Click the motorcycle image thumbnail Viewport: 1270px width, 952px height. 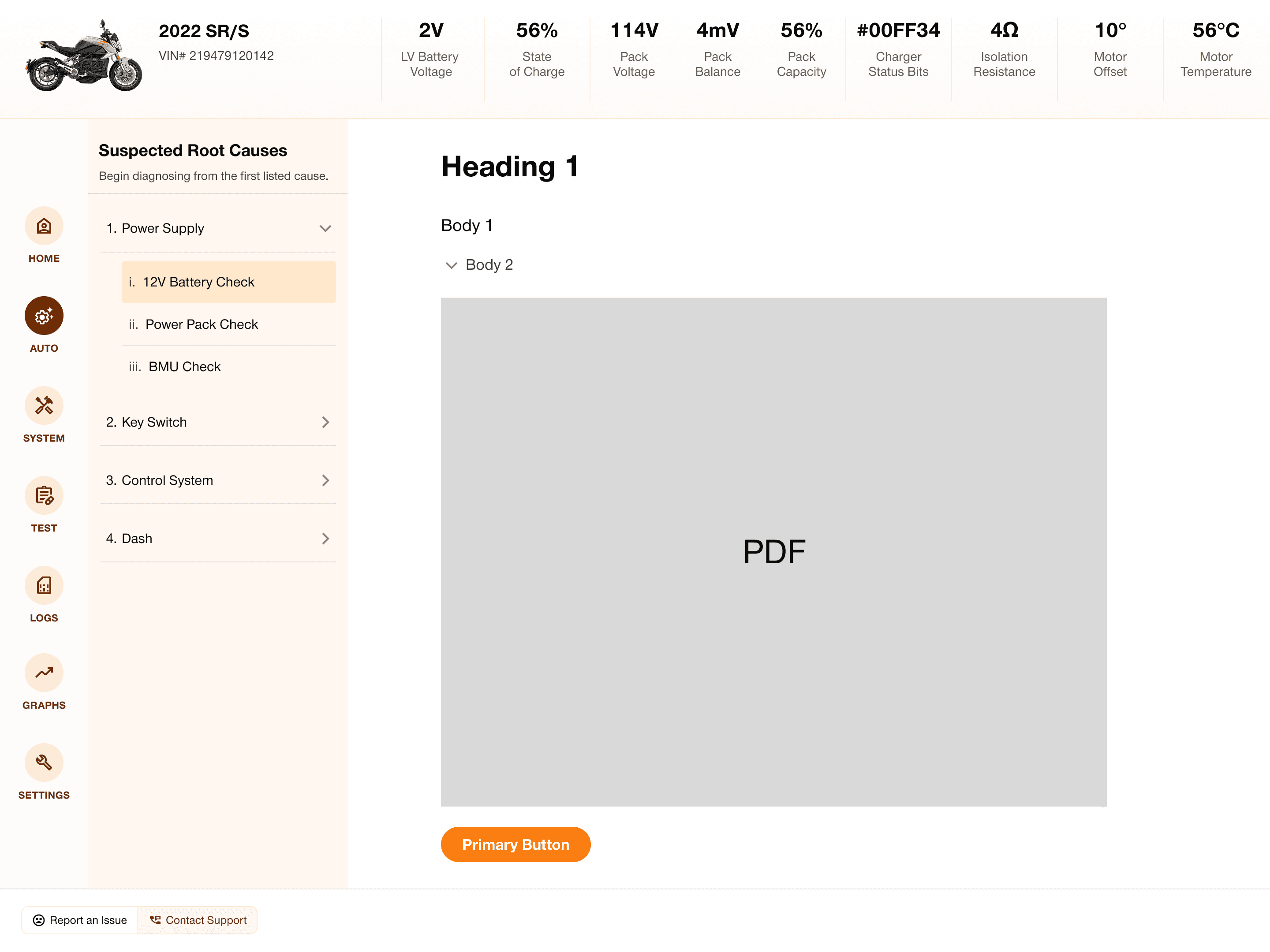pyautogui.click(x=83, y=56)
